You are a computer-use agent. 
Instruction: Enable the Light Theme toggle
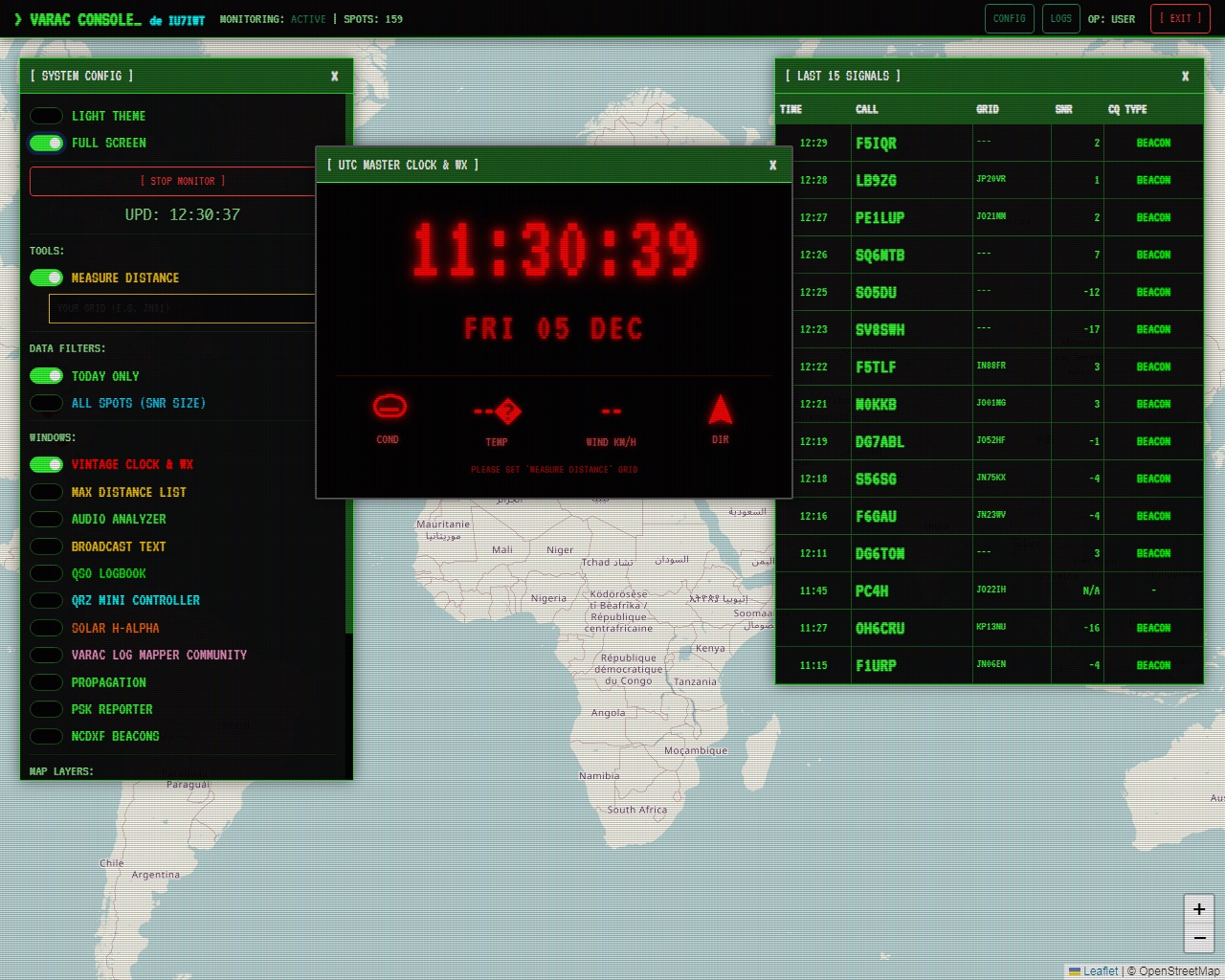pyautogui.click(x=46, y=116)
